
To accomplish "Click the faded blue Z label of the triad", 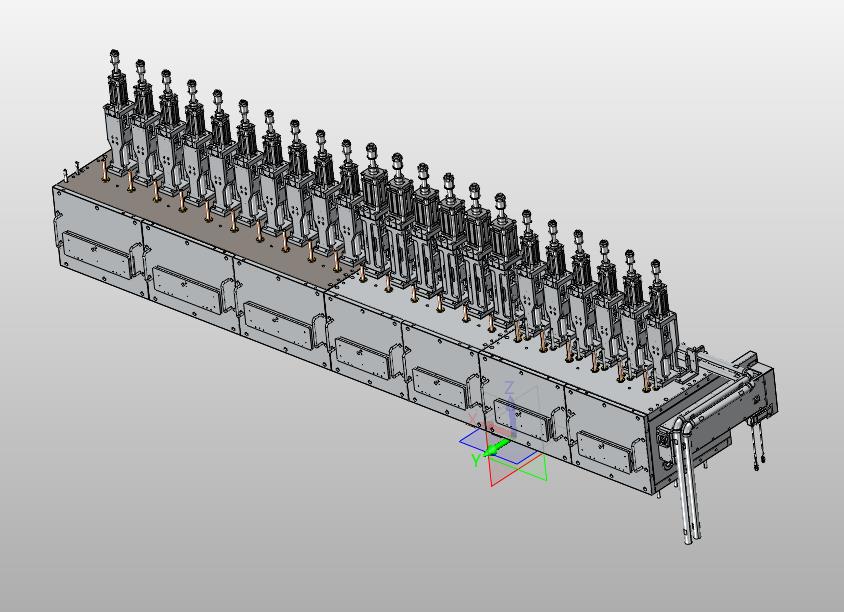I will pyautogui.click(x=509, y=387).
